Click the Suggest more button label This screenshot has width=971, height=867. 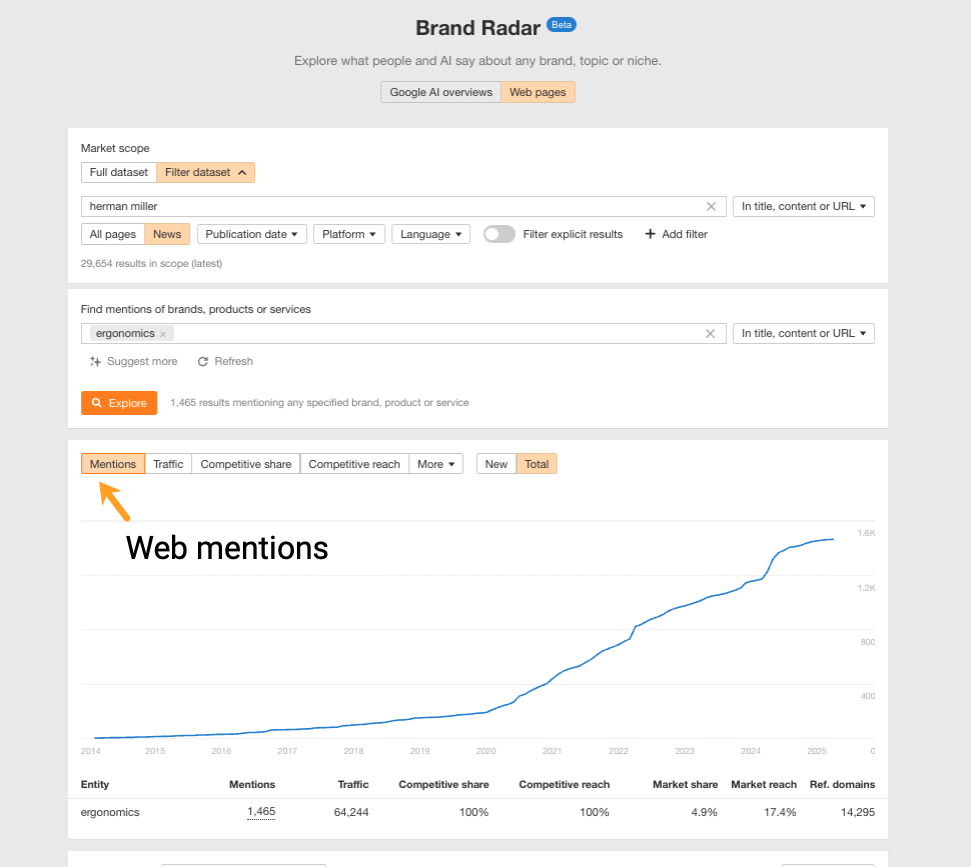[142, 361]
